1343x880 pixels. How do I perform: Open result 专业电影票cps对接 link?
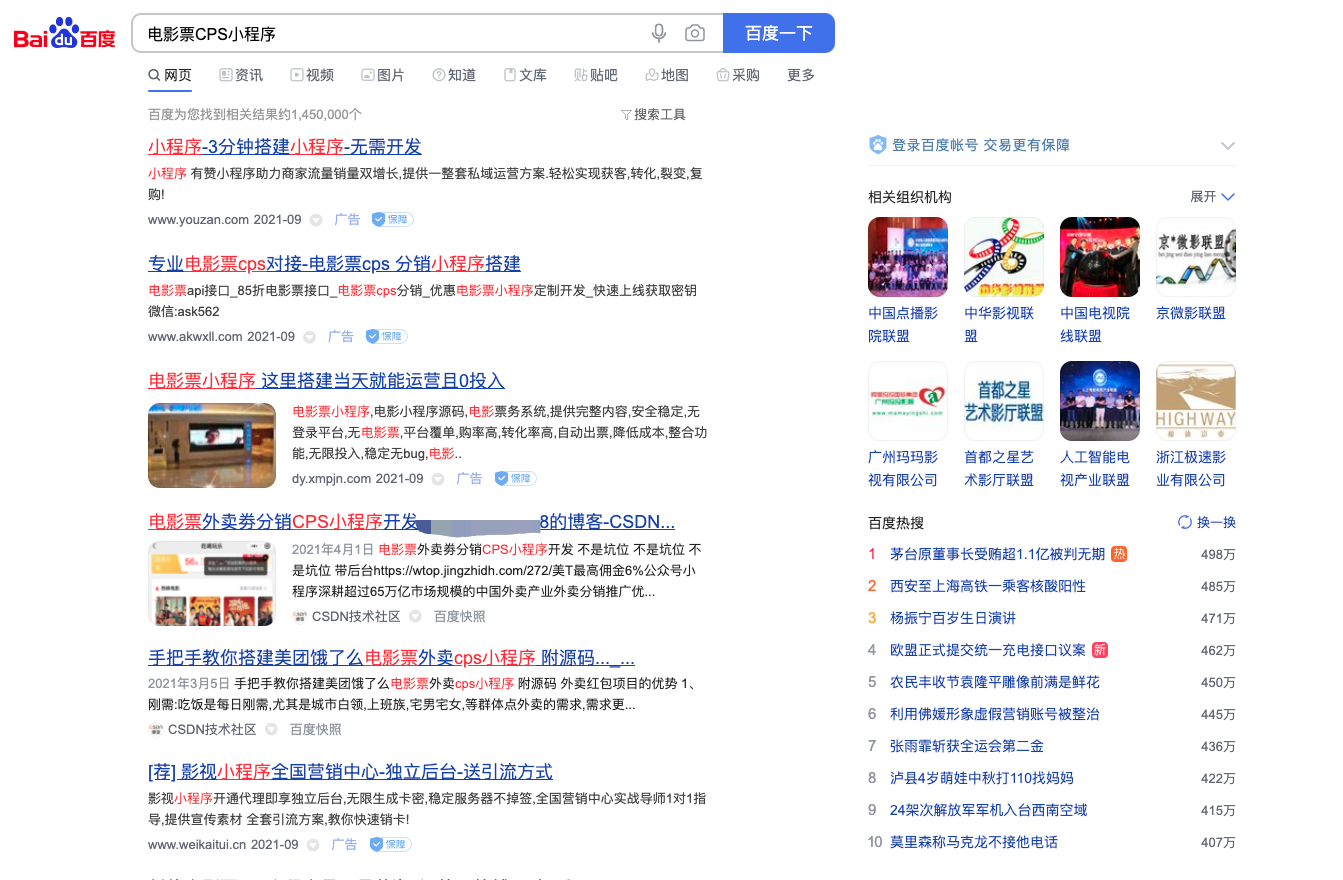pyautogui.click(x=334, y=264)
